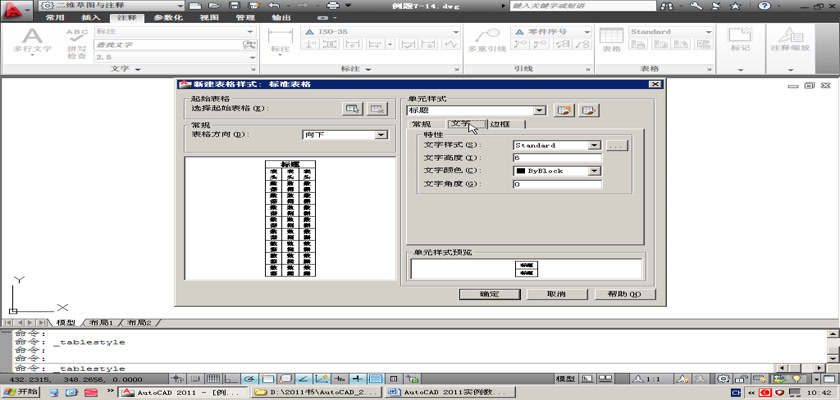
Task: Toggle quick properties in status bar
Action: [393, 379]
